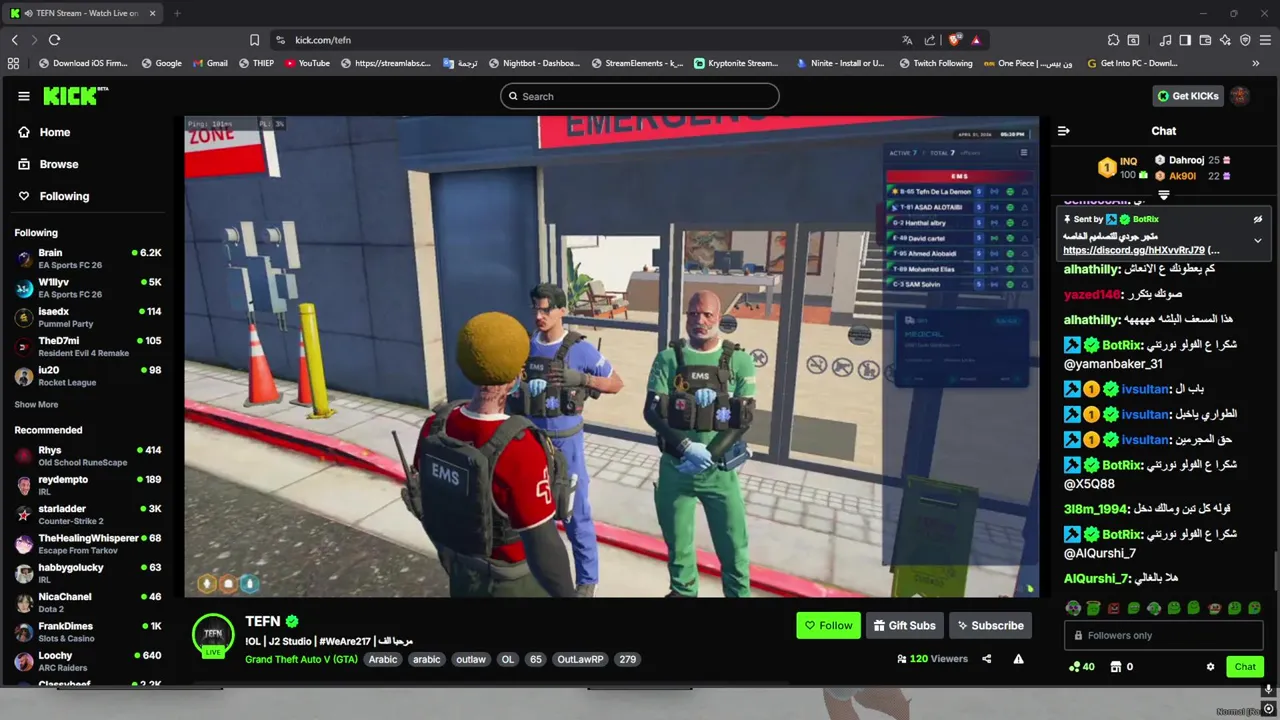The height and width of the screenshot is (720, 1280).
Task: Toggle the browser sidebar panel icon
Action: 1185,40
